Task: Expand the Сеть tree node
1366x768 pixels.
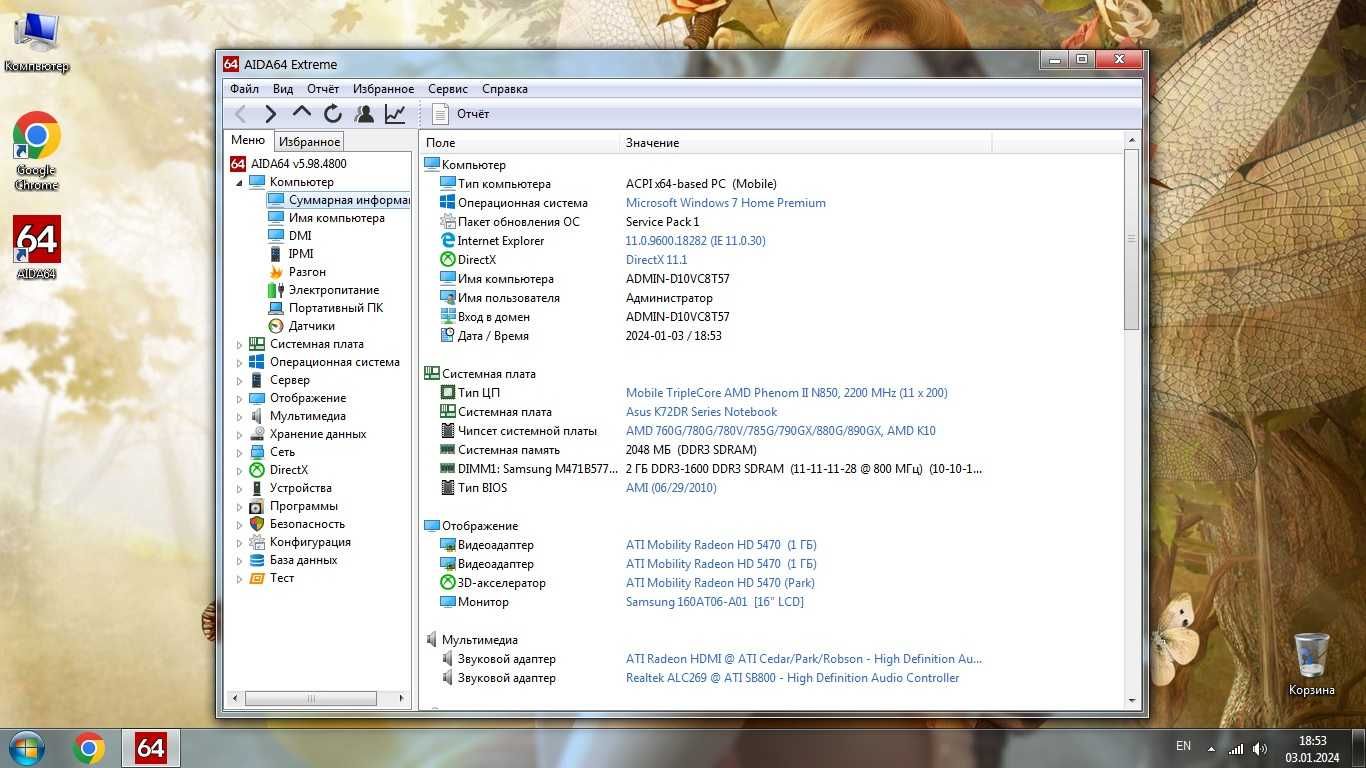Action: (x=239, y=452)
